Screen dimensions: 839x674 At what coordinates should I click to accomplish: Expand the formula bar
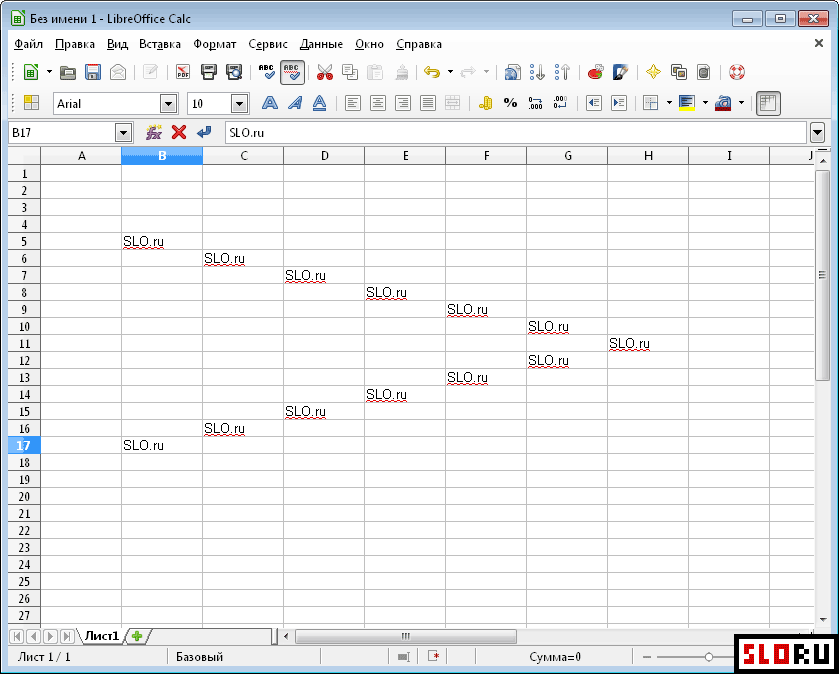coord(817,132)
